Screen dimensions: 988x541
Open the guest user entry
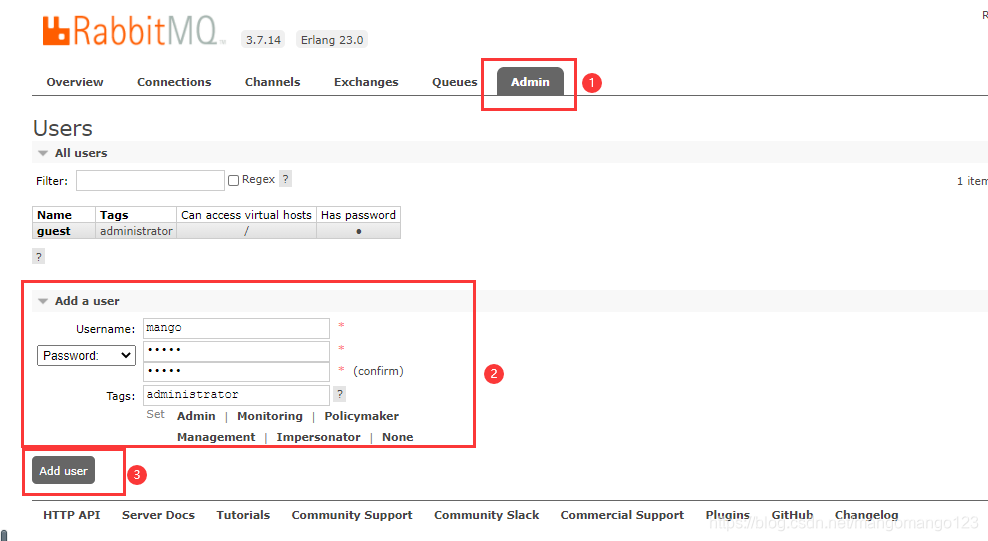pyautogui.click(x=54, y=231)
